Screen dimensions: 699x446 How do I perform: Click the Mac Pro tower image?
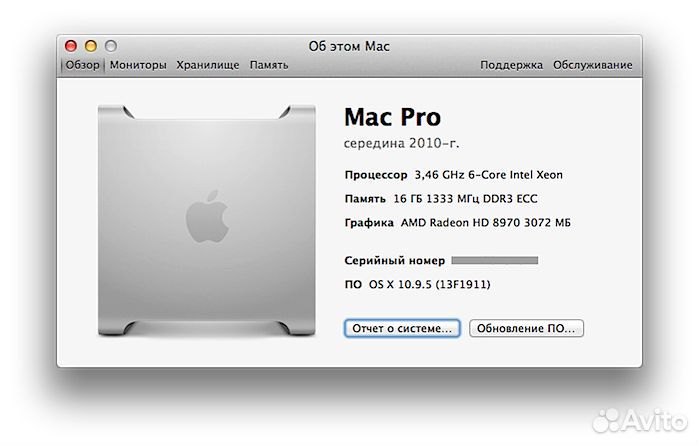[x=206, y=221]
